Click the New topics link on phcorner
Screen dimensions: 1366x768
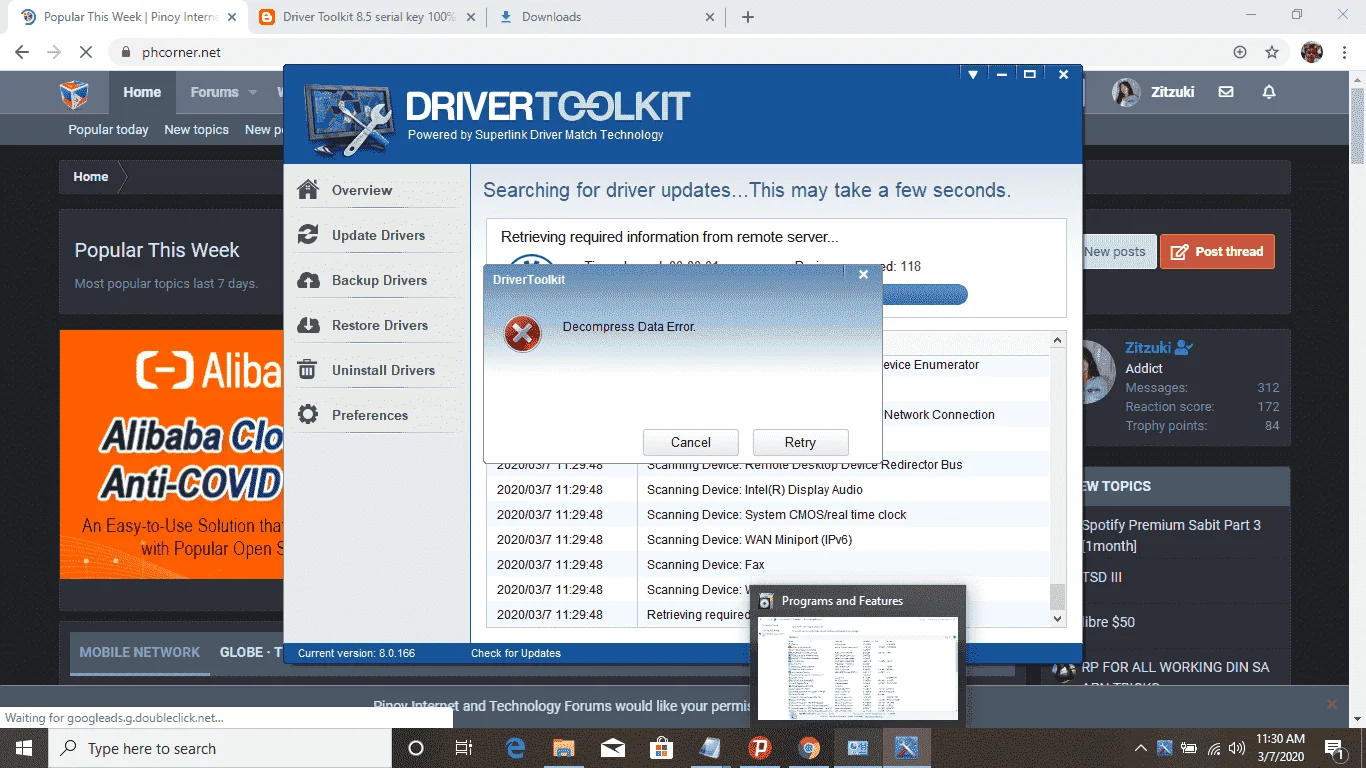[196, 129]
